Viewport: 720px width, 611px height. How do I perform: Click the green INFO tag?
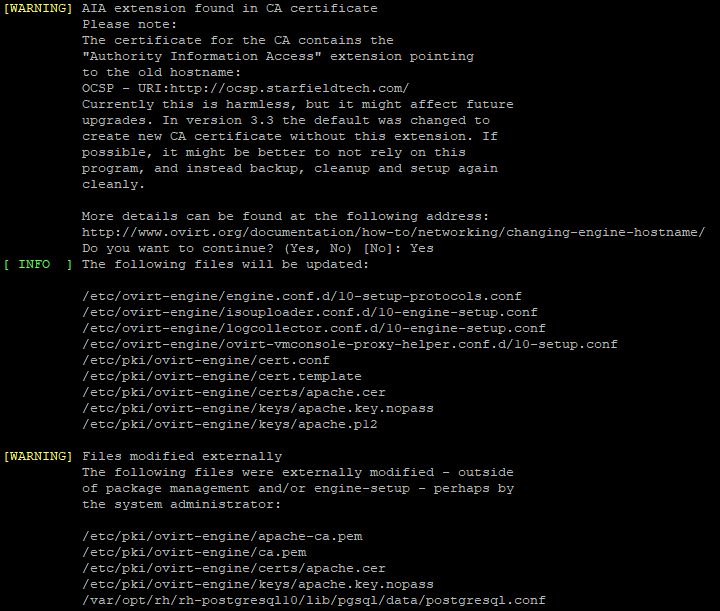coord(36,264)
